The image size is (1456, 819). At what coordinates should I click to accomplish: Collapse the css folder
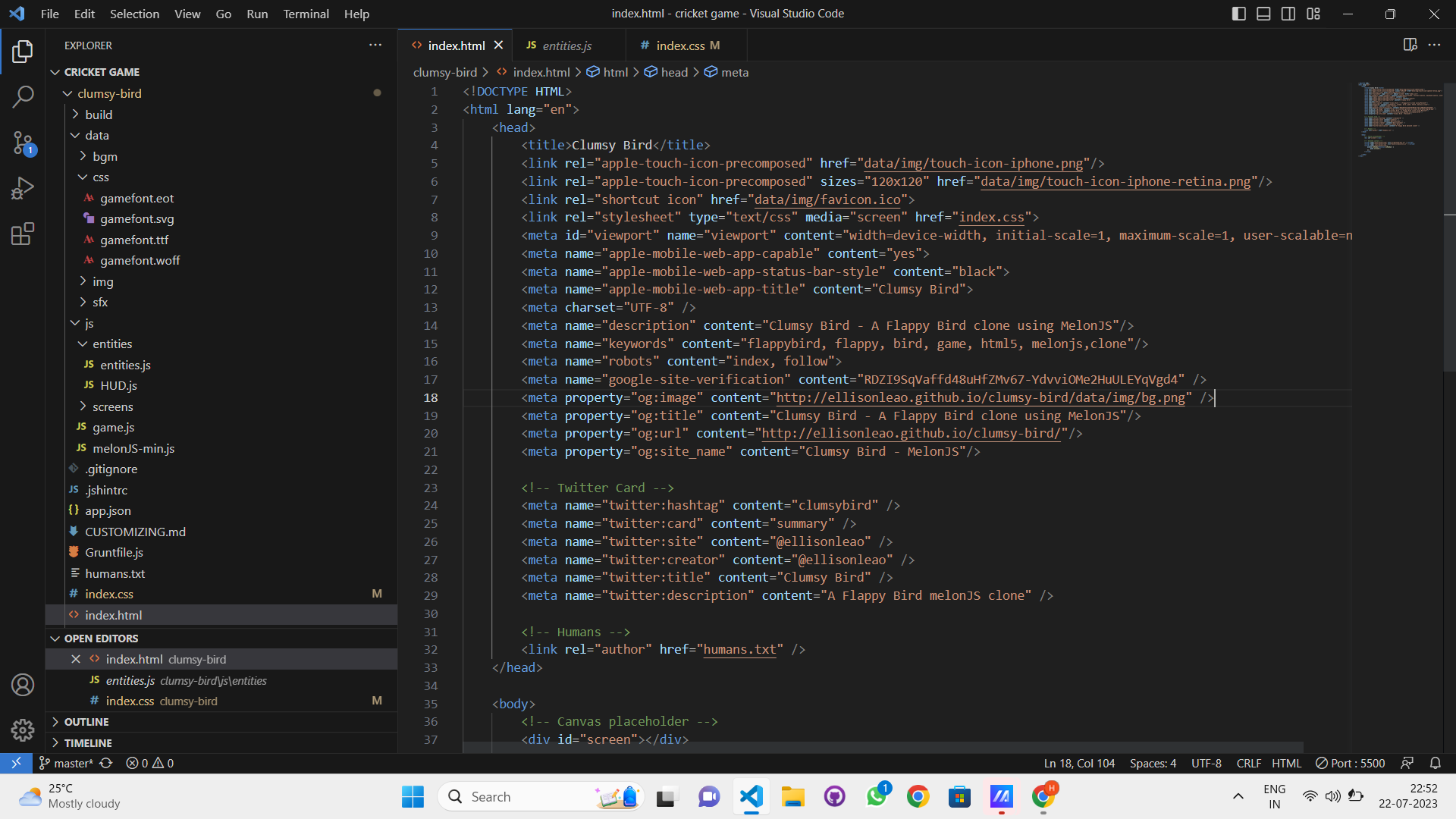pyautogui.click(x=100, y=177)
